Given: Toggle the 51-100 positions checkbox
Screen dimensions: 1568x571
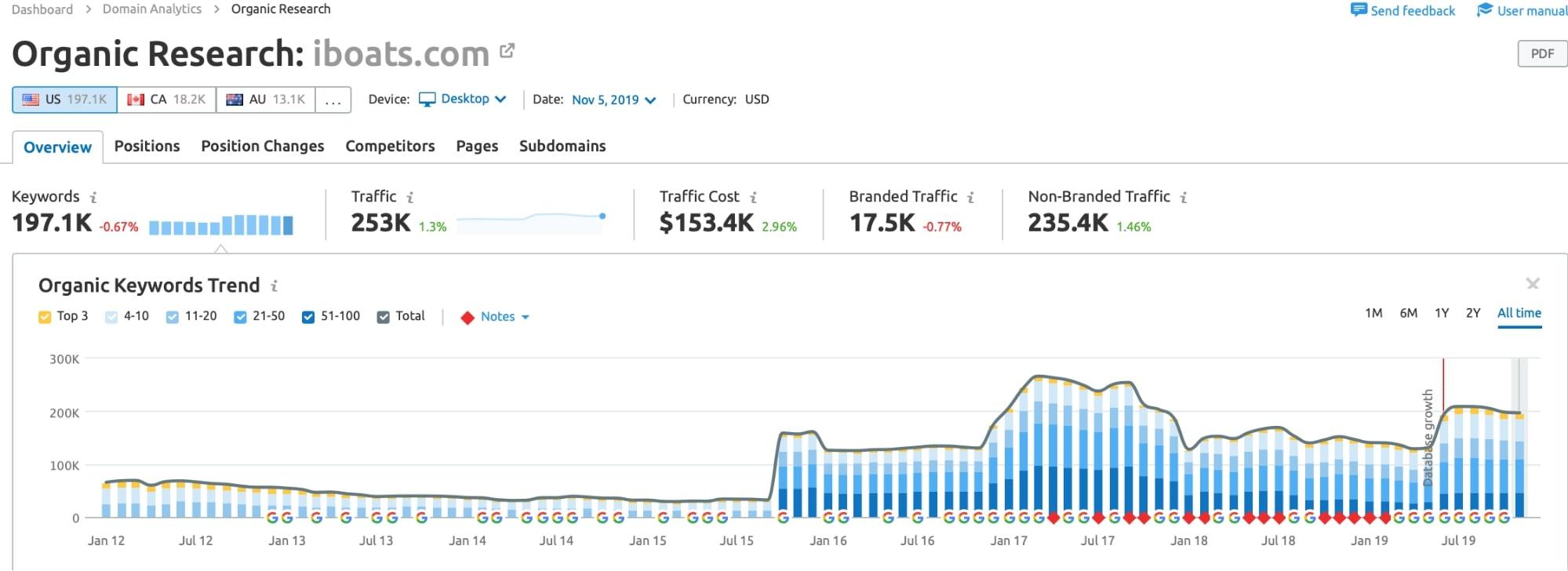Looking at the screenshot, I should click(x=308, y=317).
